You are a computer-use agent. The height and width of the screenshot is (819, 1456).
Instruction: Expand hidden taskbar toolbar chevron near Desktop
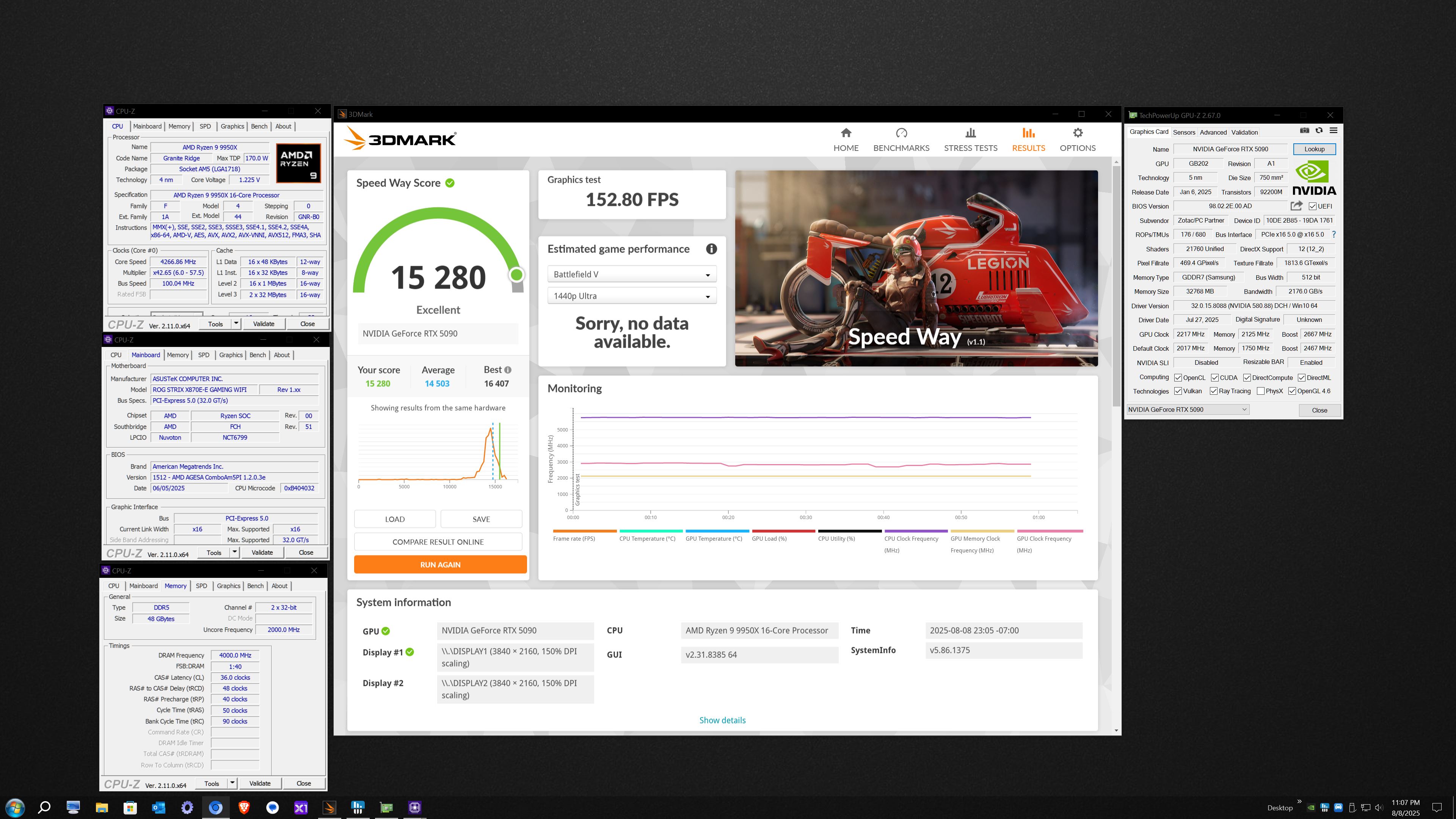(x=1299, y=802)
